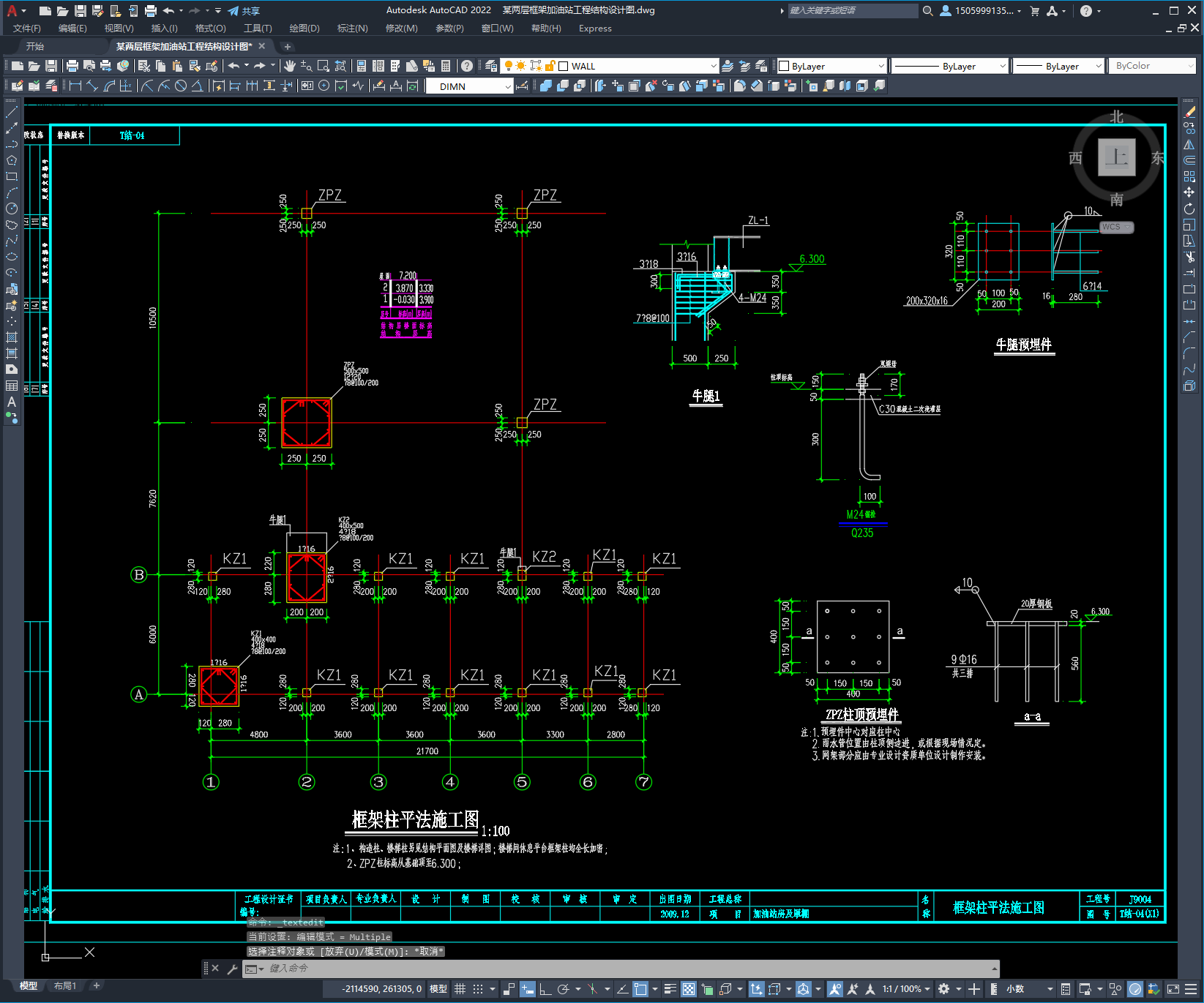Choose the Multiline Text tool
The width and height of the screenshot is (1204, 1003).
(12, 402)
